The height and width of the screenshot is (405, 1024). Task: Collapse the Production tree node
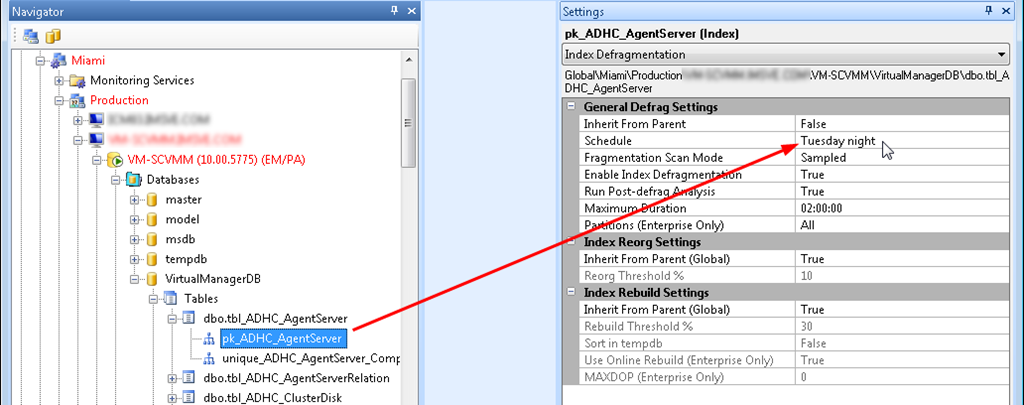[x=60, y=101]
